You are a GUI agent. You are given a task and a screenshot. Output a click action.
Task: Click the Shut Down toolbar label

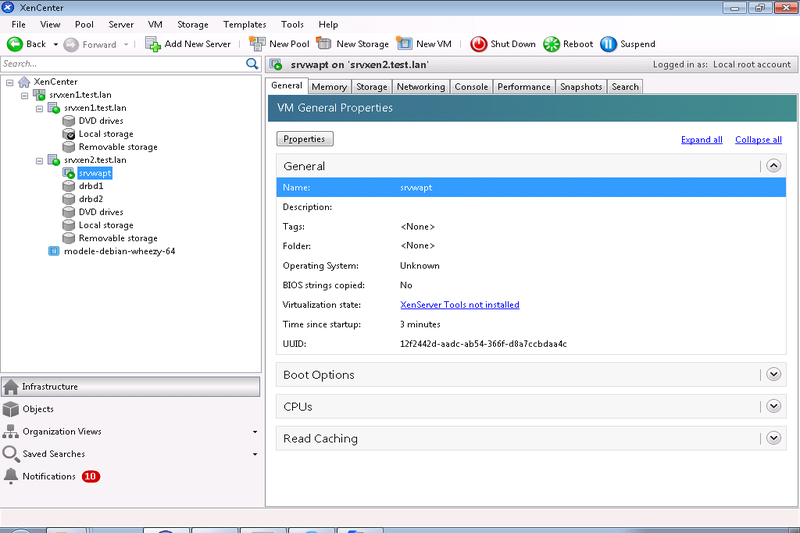click(513, 44)
